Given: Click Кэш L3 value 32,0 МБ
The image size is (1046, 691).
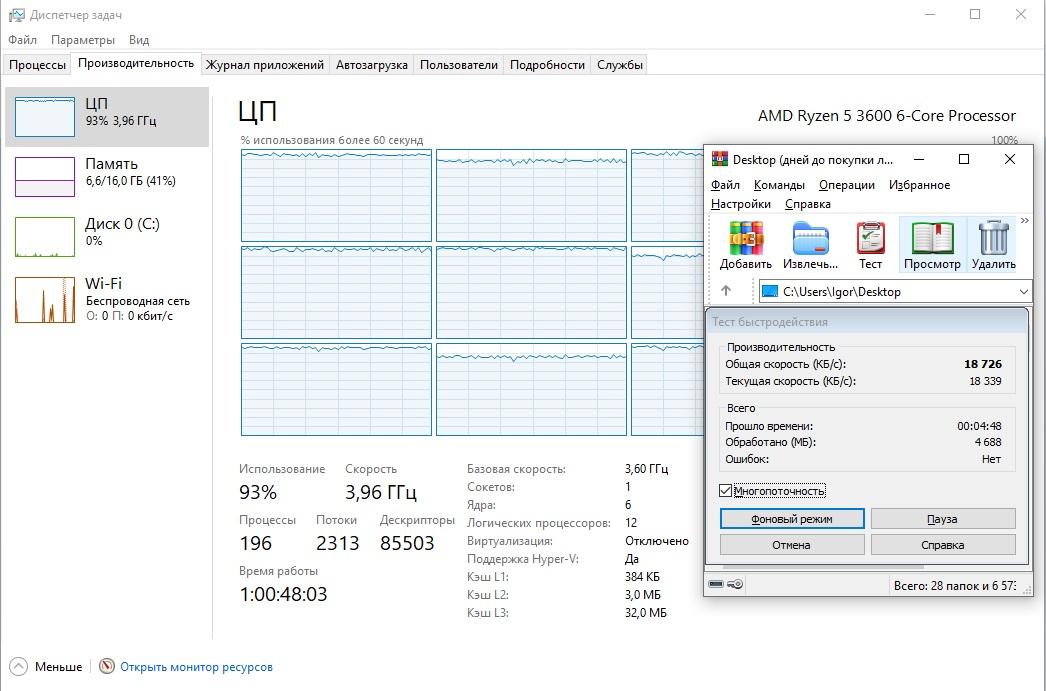Looking at the screenshot, I should click(x=645, y=612).
